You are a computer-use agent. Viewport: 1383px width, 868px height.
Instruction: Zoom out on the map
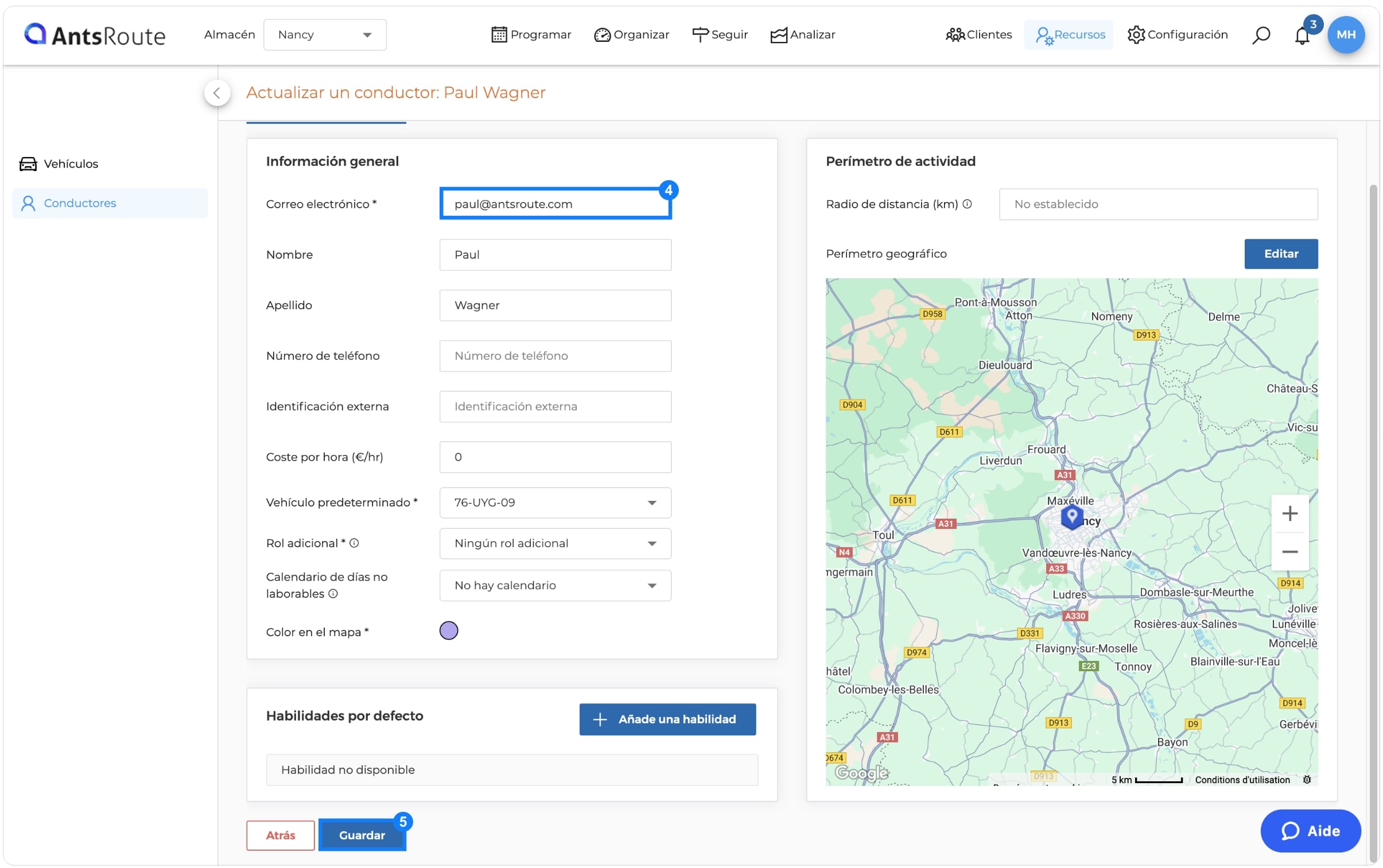[1289, 552]
